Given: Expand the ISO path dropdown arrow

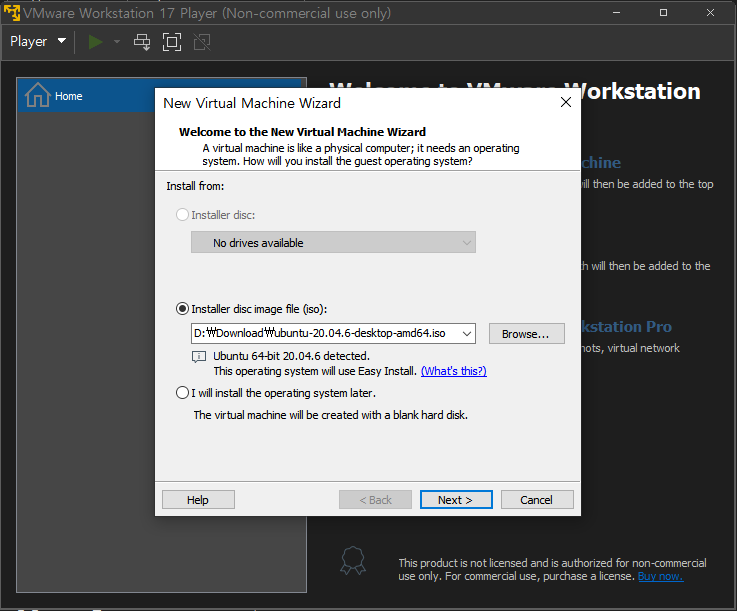Looking at the screenshot, I should pyautogui.click(x=467, y=334).
